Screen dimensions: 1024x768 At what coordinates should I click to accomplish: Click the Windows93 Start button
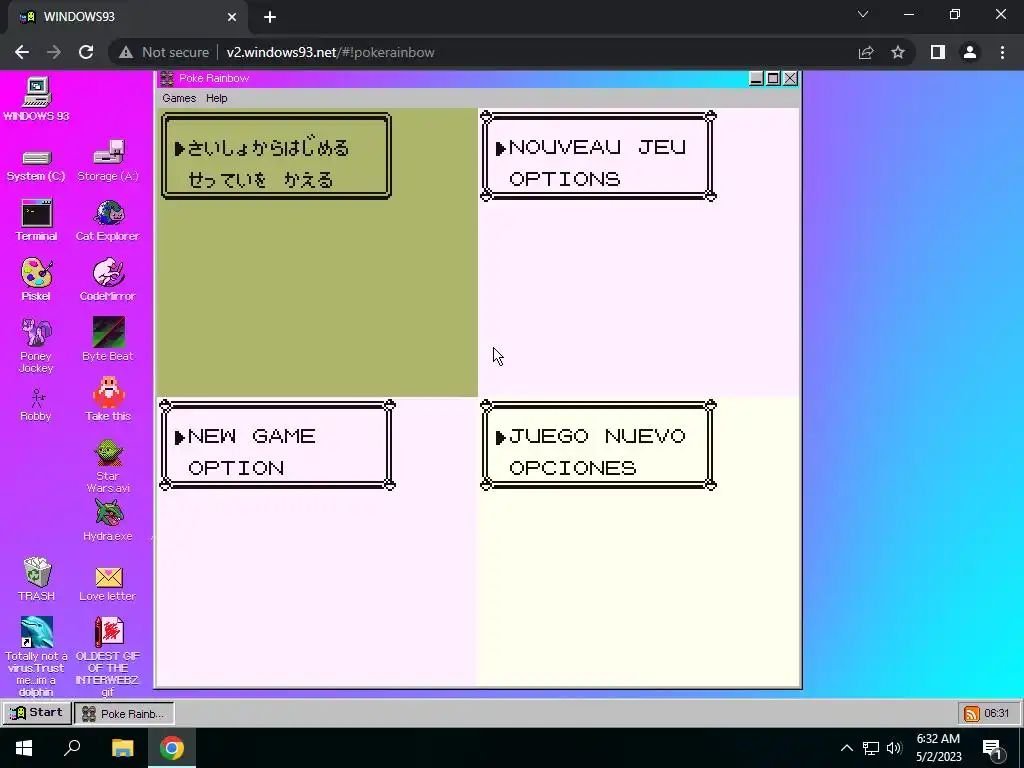click(37, 712)
